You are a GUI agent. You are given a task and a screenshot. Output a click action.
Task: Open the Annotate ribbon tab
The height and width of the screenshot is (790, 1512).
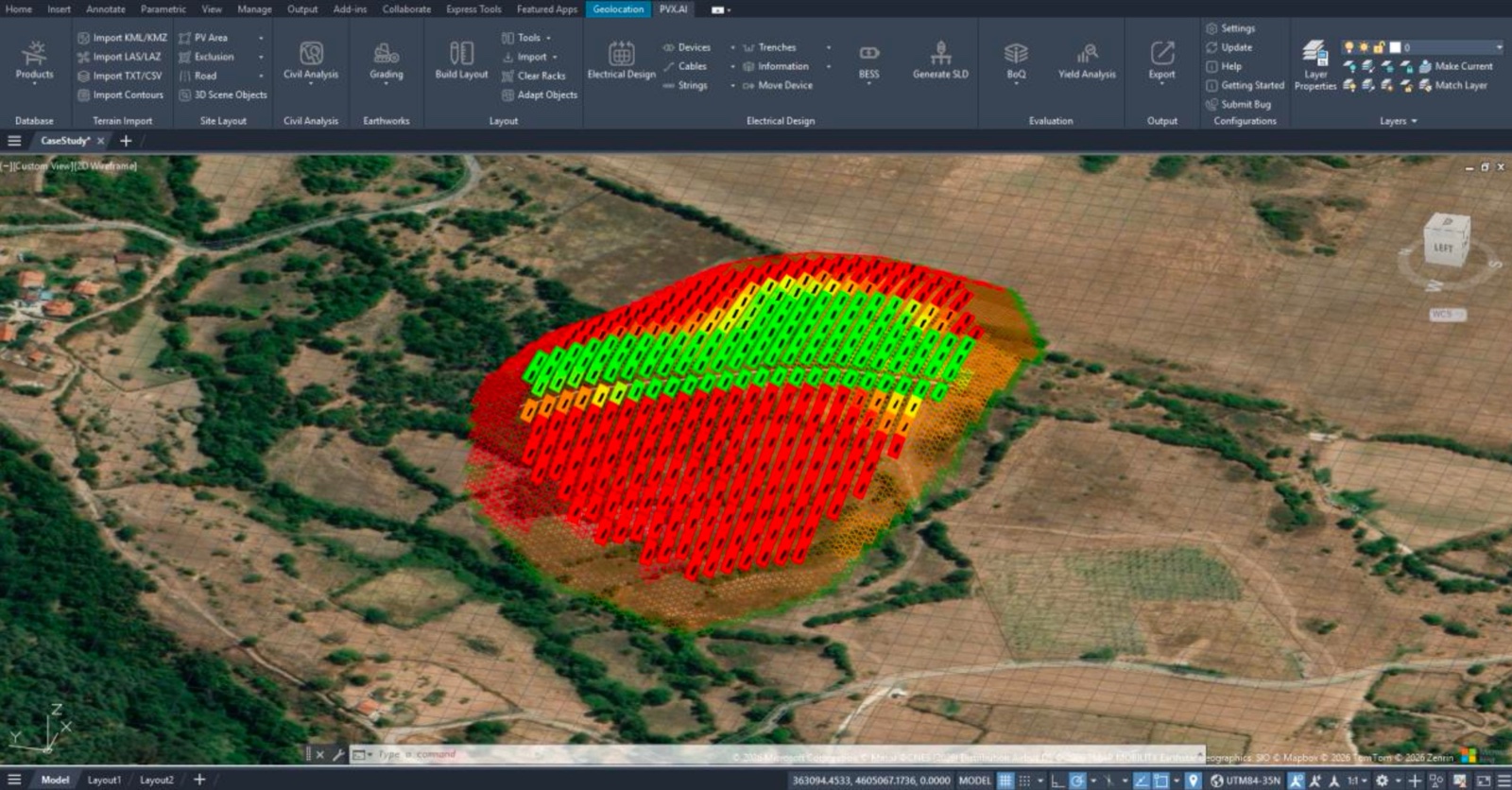click(106, 9)
